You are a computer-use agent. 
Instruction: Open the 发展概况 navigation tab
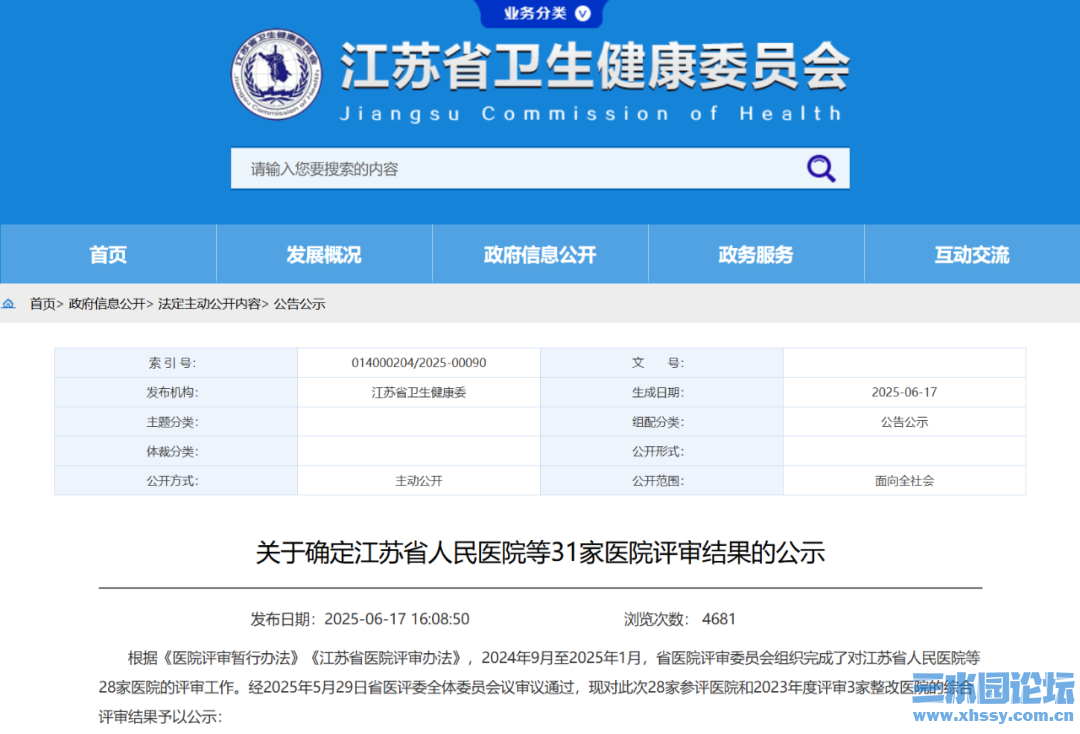[x=324, y=254]
